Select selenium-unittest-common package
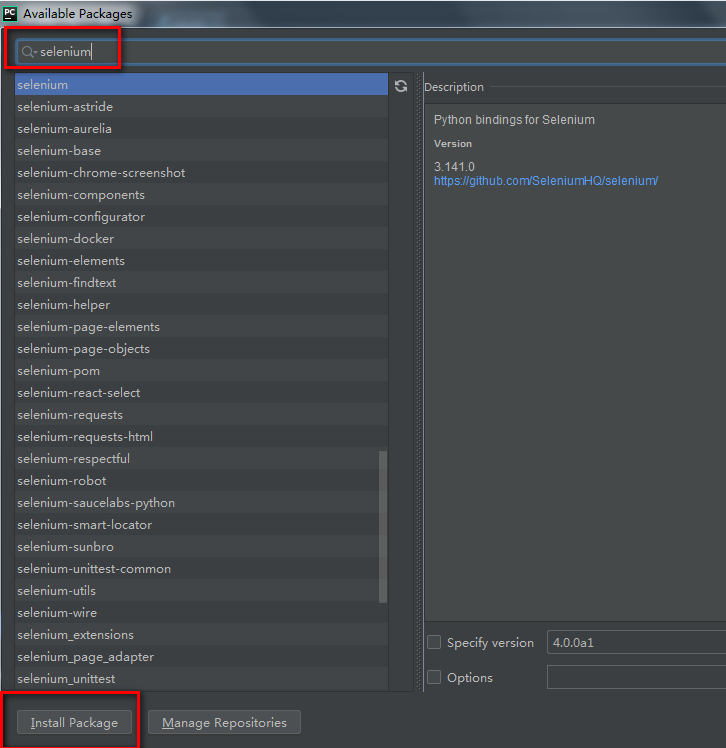This screenshot has width=726, height=748. 201,568
